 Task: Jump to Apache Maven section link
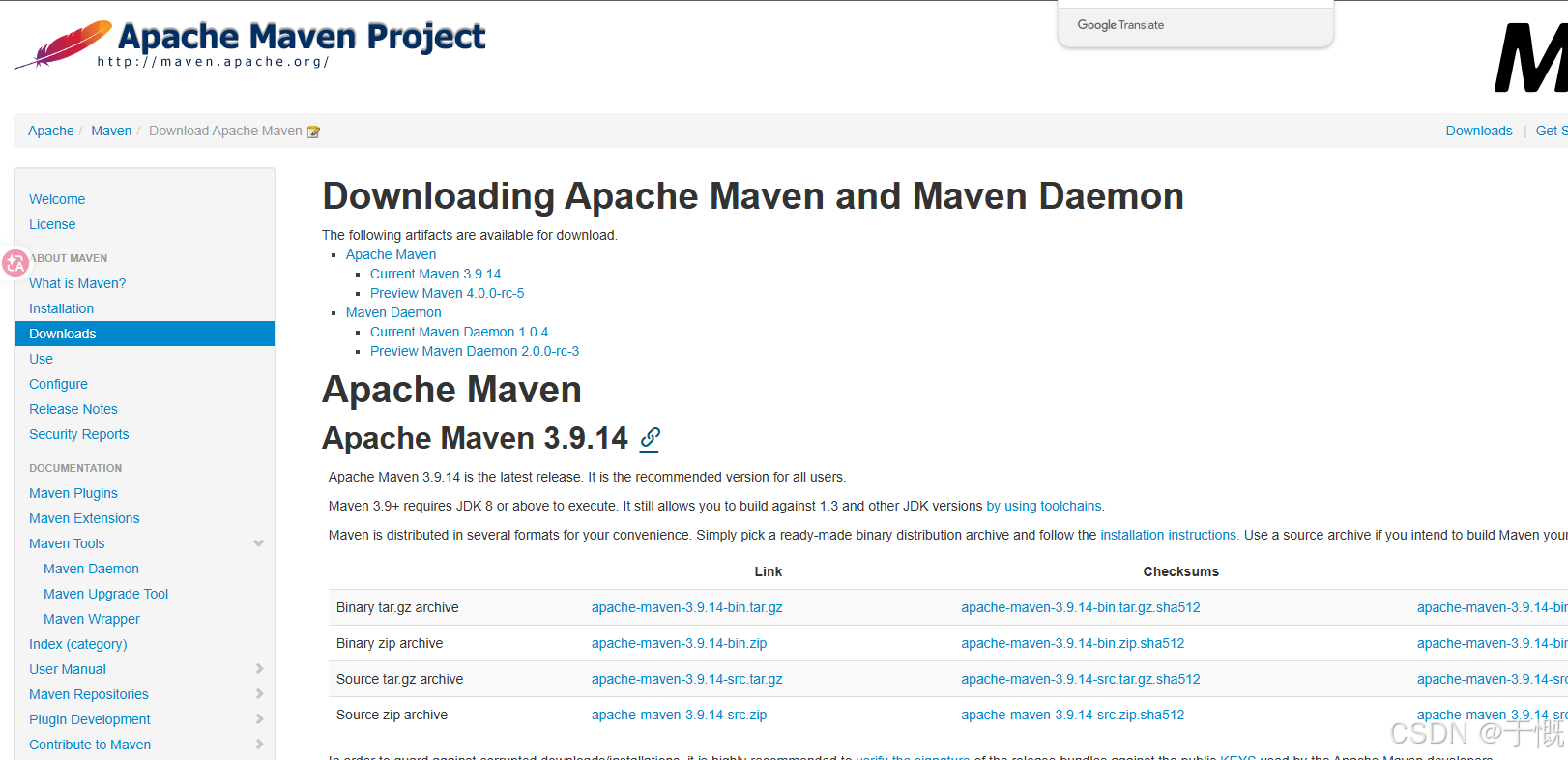[391, 254]
